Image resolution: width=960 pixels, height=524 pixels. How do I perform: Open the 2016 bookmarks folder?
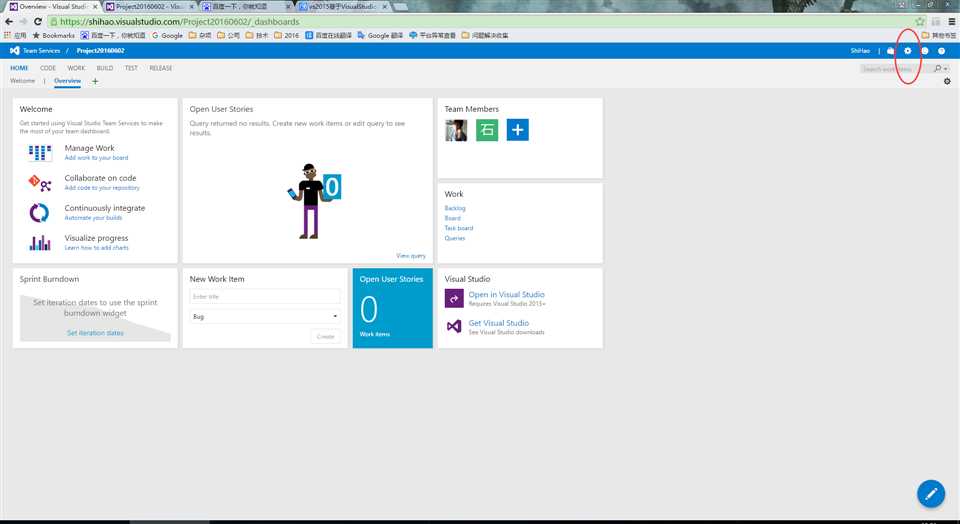(x=287, y=36)
